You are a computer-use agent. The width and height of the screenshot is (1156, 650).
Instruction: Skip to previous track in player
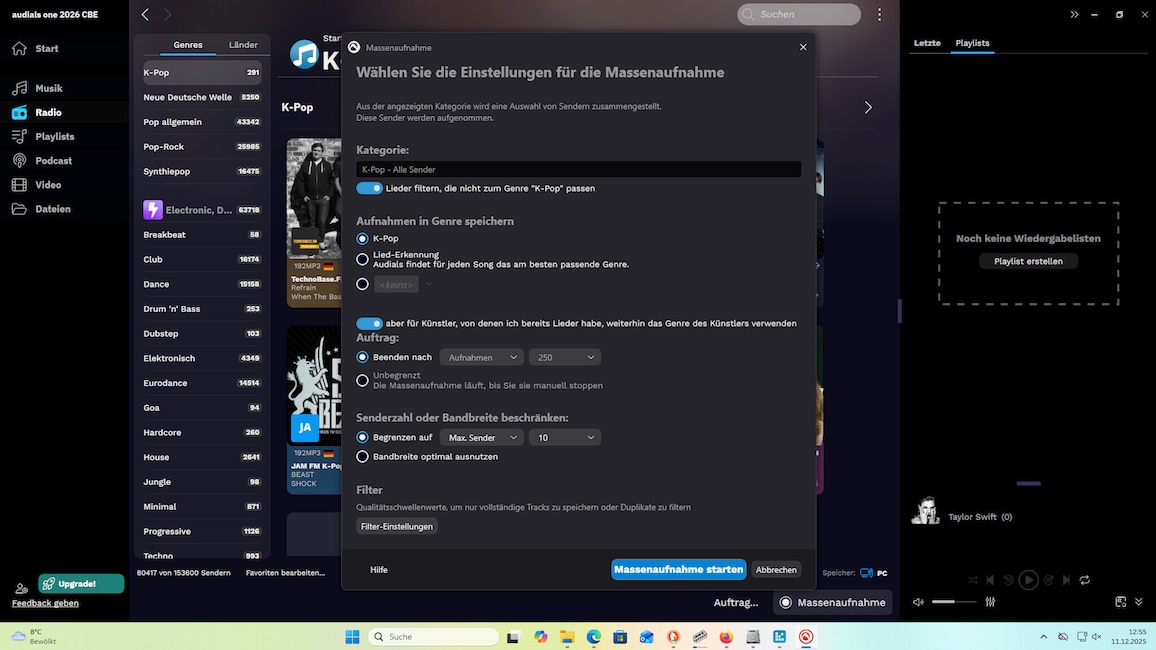[990, 580]
